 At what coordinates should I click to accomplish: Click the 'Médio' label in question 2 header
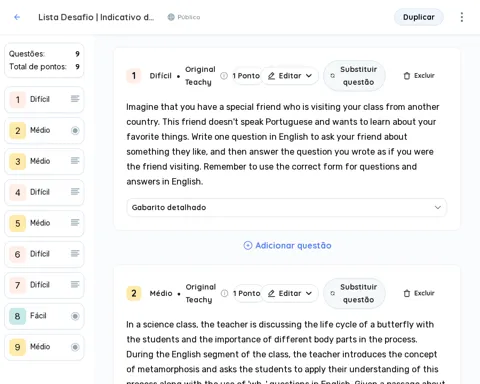[161, 293]
